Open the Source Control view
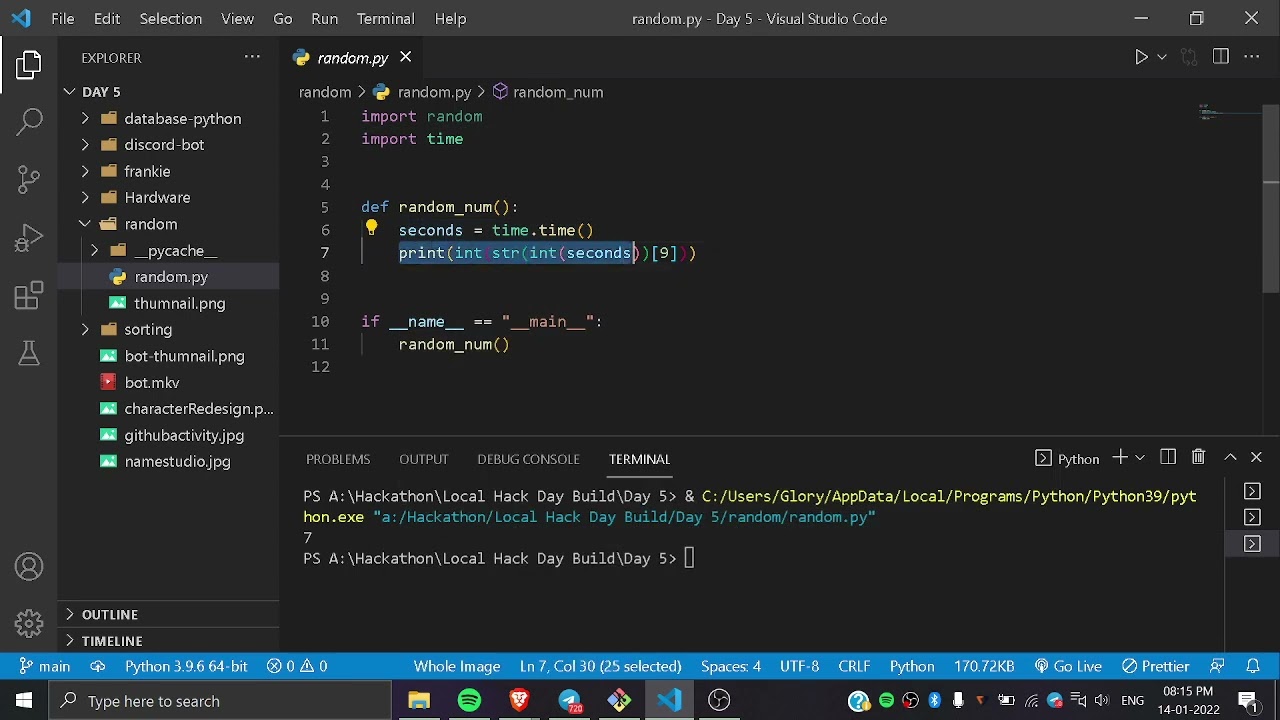 [29, 179]
